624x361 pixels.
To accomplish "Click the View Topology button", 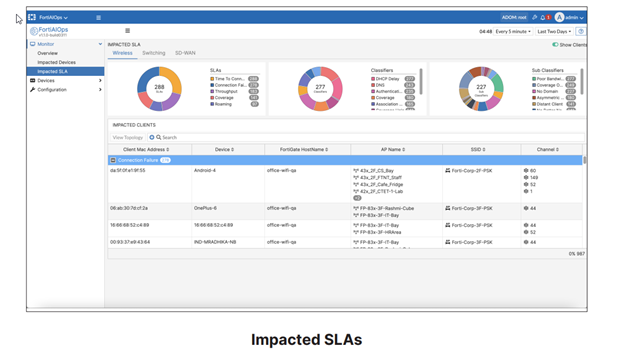I will (x=127, y=137).
